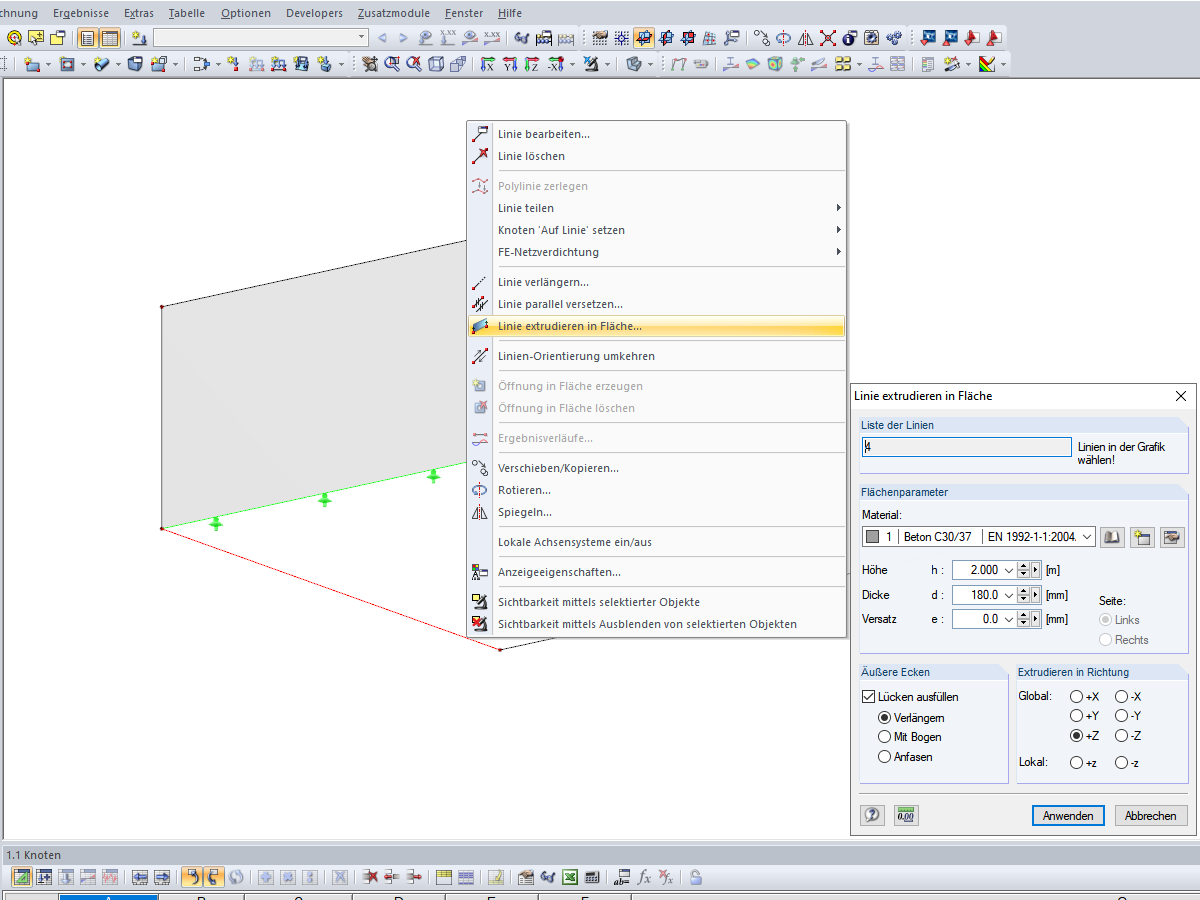
Task: Click the create new material icon
Action: point(1142,537)
